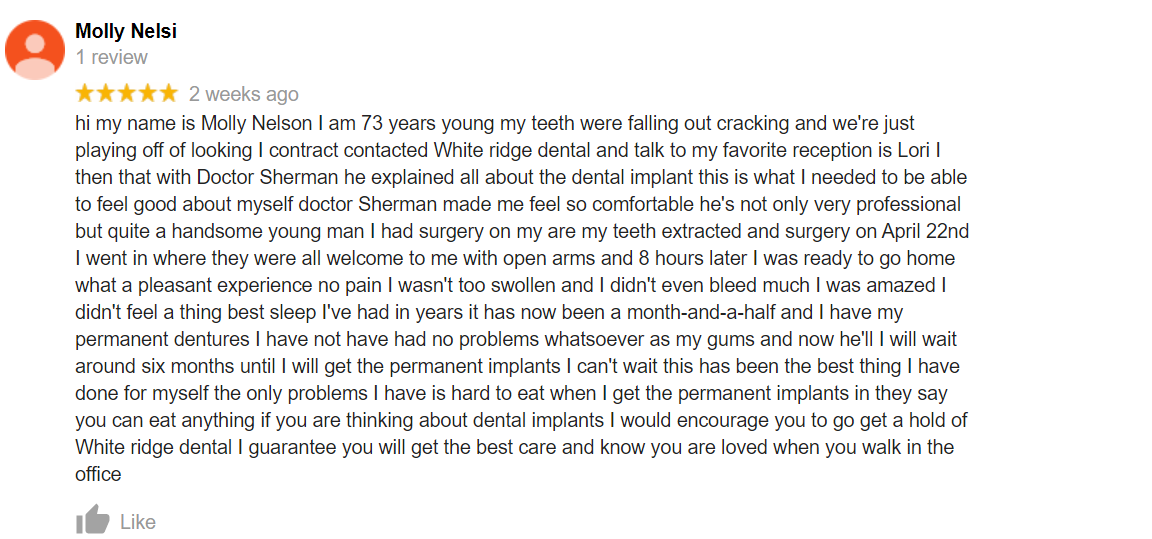Open the Molly Nelsi reviewer name

[x=126, y=32]
